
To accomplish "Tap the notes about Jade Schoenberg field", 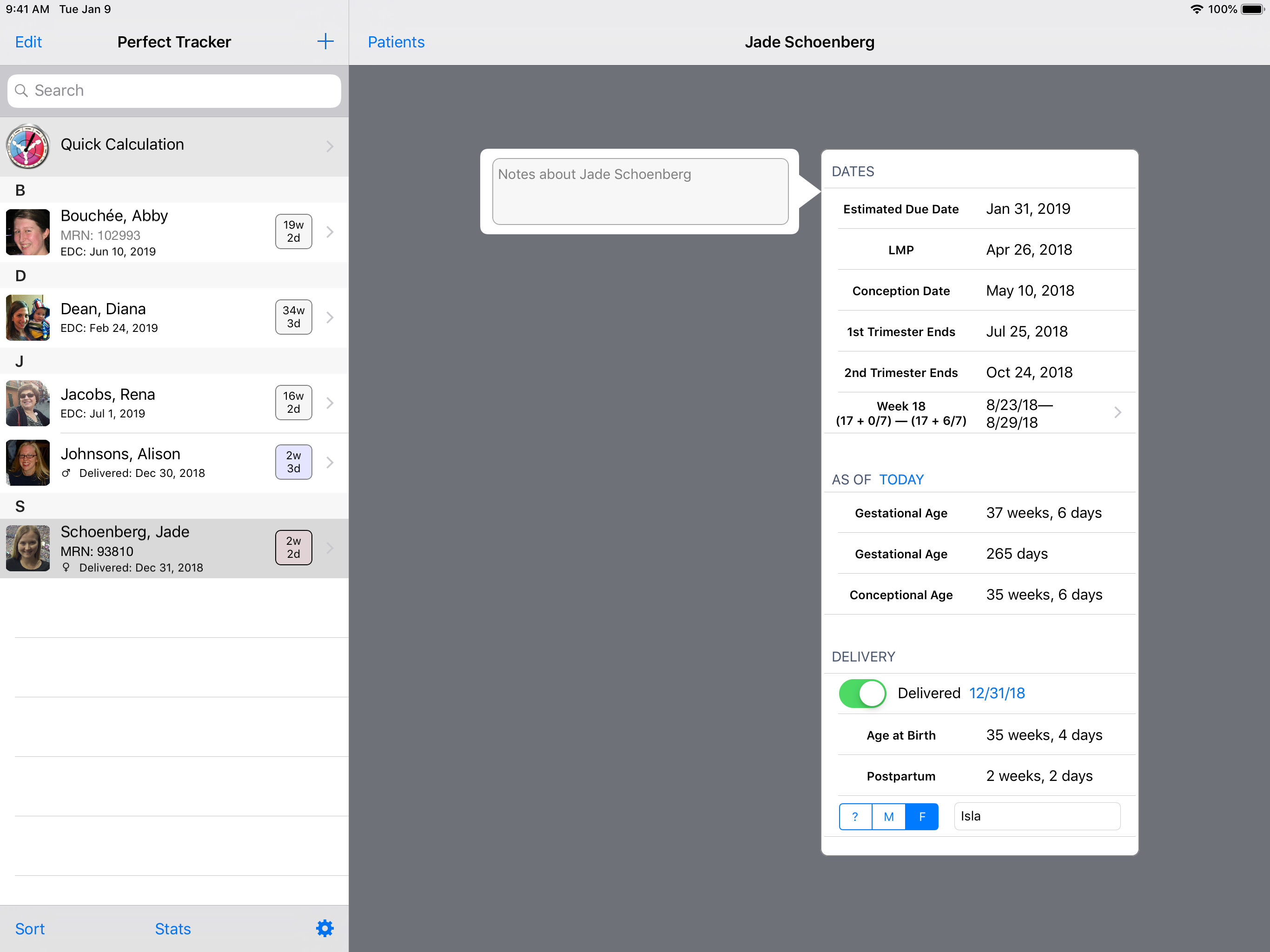I will tap(640, 192).
